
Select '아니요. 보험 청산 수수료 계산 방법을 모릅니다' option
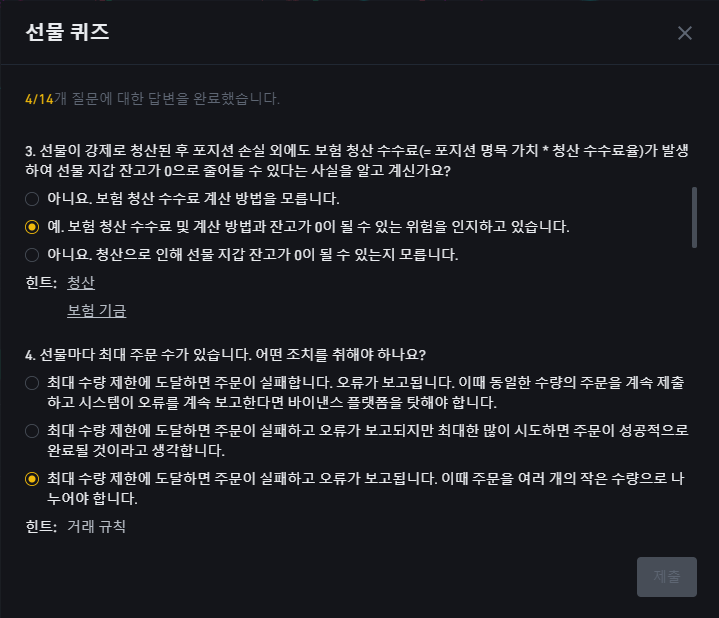point(183,199)
